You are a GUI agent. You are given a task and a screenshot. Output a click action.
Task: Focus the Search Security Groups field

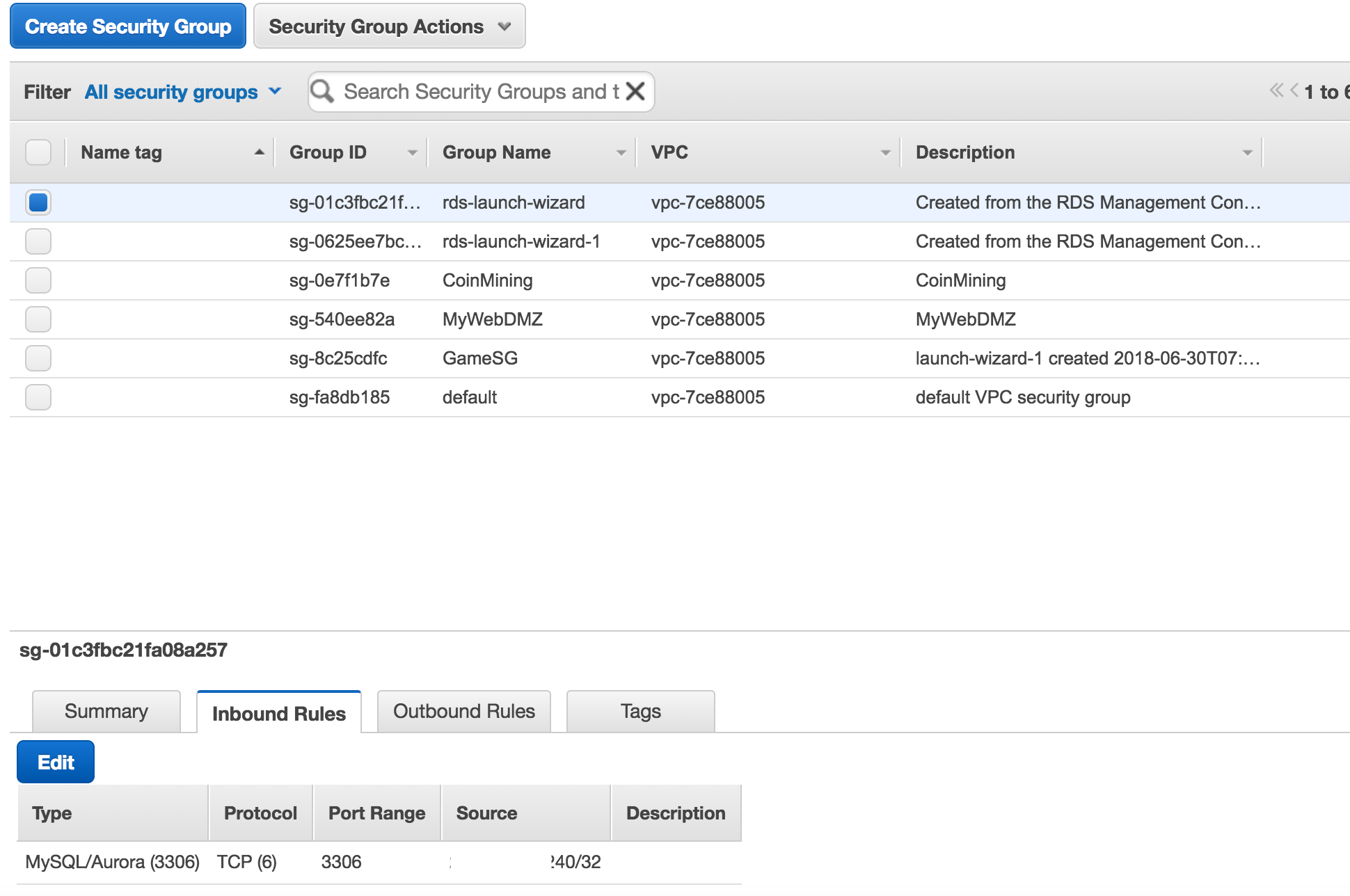480,92
